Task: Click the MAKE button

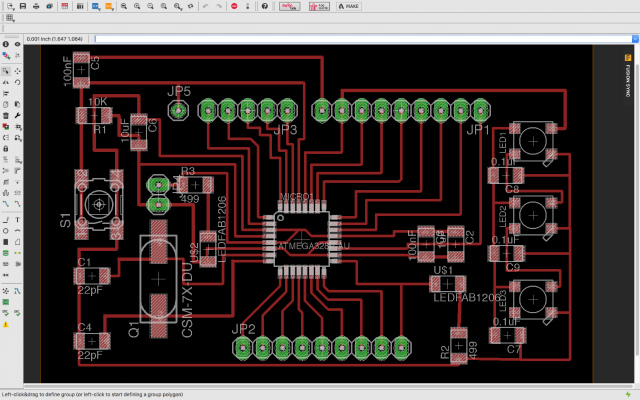Action: [349, 6]
